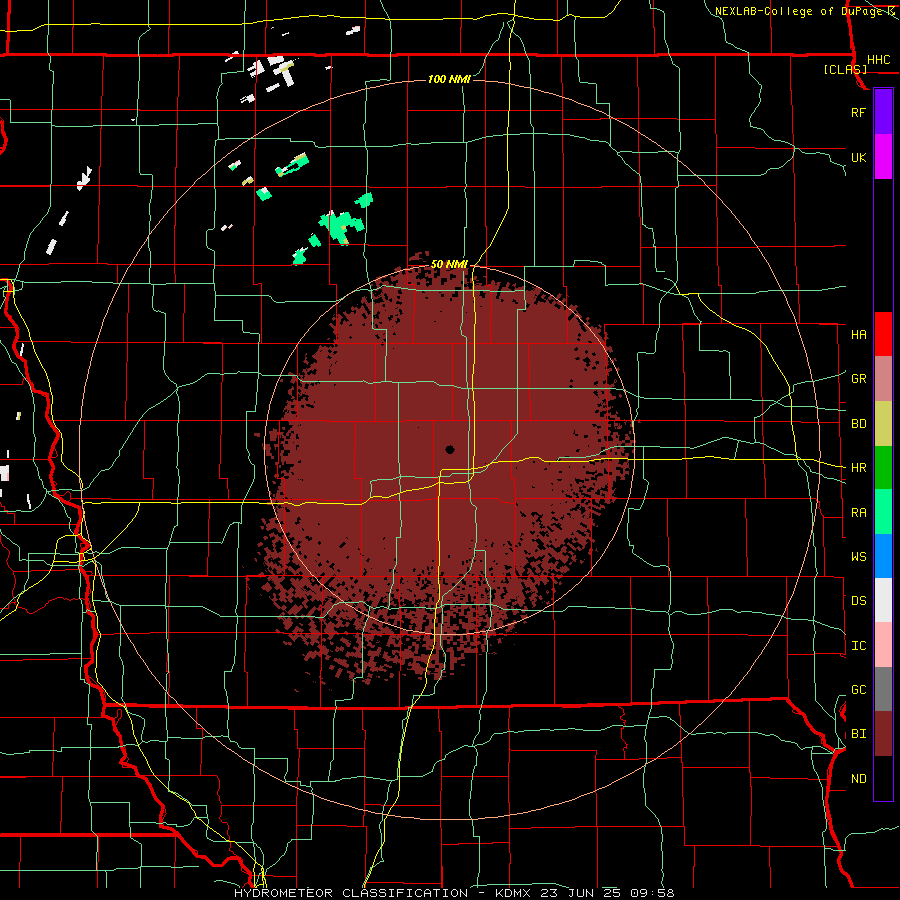Select the light pink IC ice crystals swatch
Screen dimensions: 900x900
[883, 645]
